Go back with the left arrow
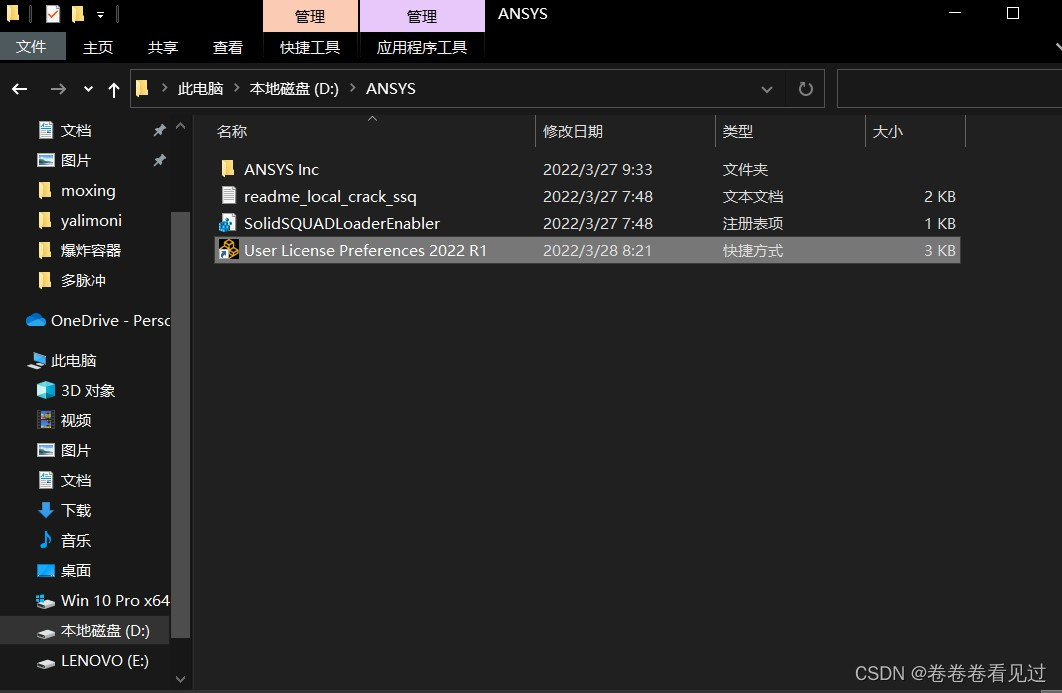 (x=20, y=89)
